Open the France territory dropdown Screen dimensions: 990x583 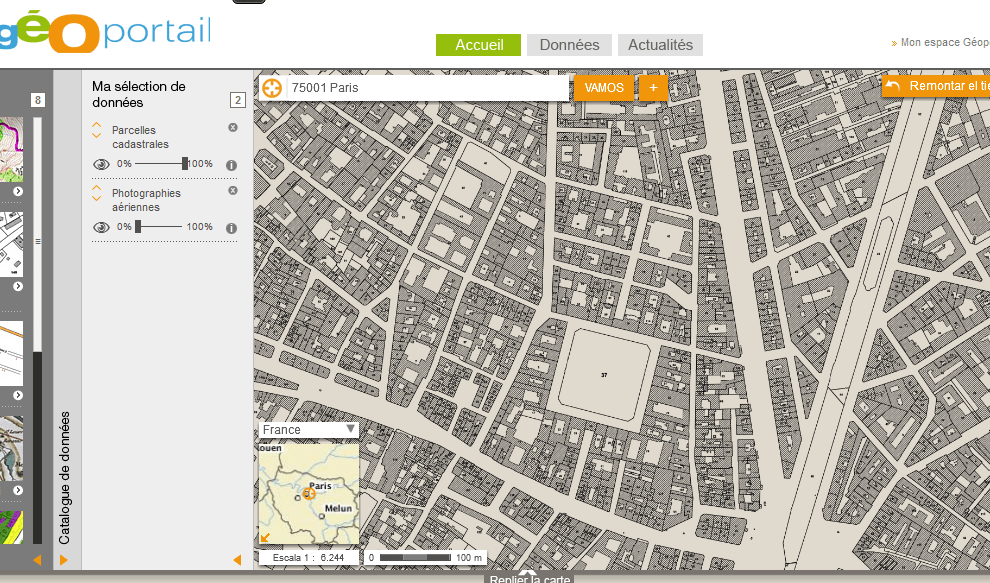click(x=309, y=430)
